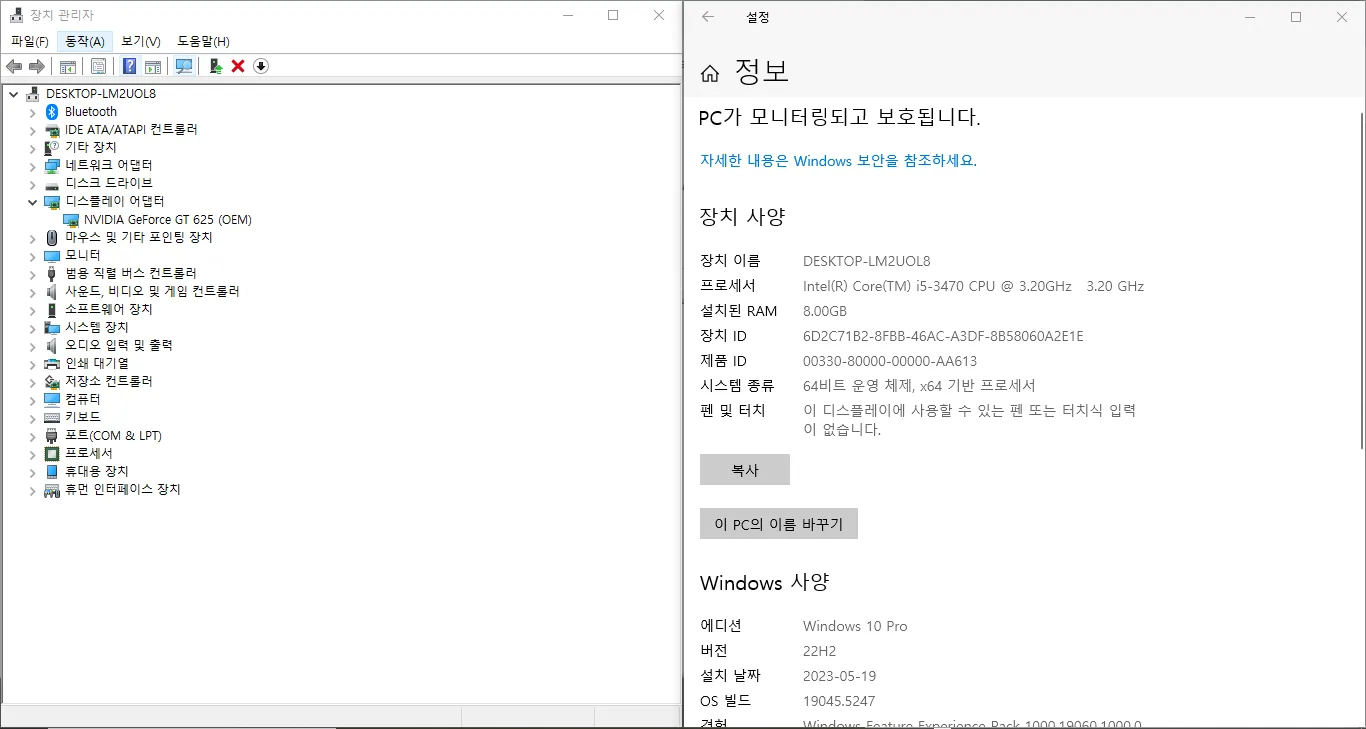Select the 네트워크 어댑터 category icon
The height and width of the screenshot is (729, 1366).
point(53,165)
